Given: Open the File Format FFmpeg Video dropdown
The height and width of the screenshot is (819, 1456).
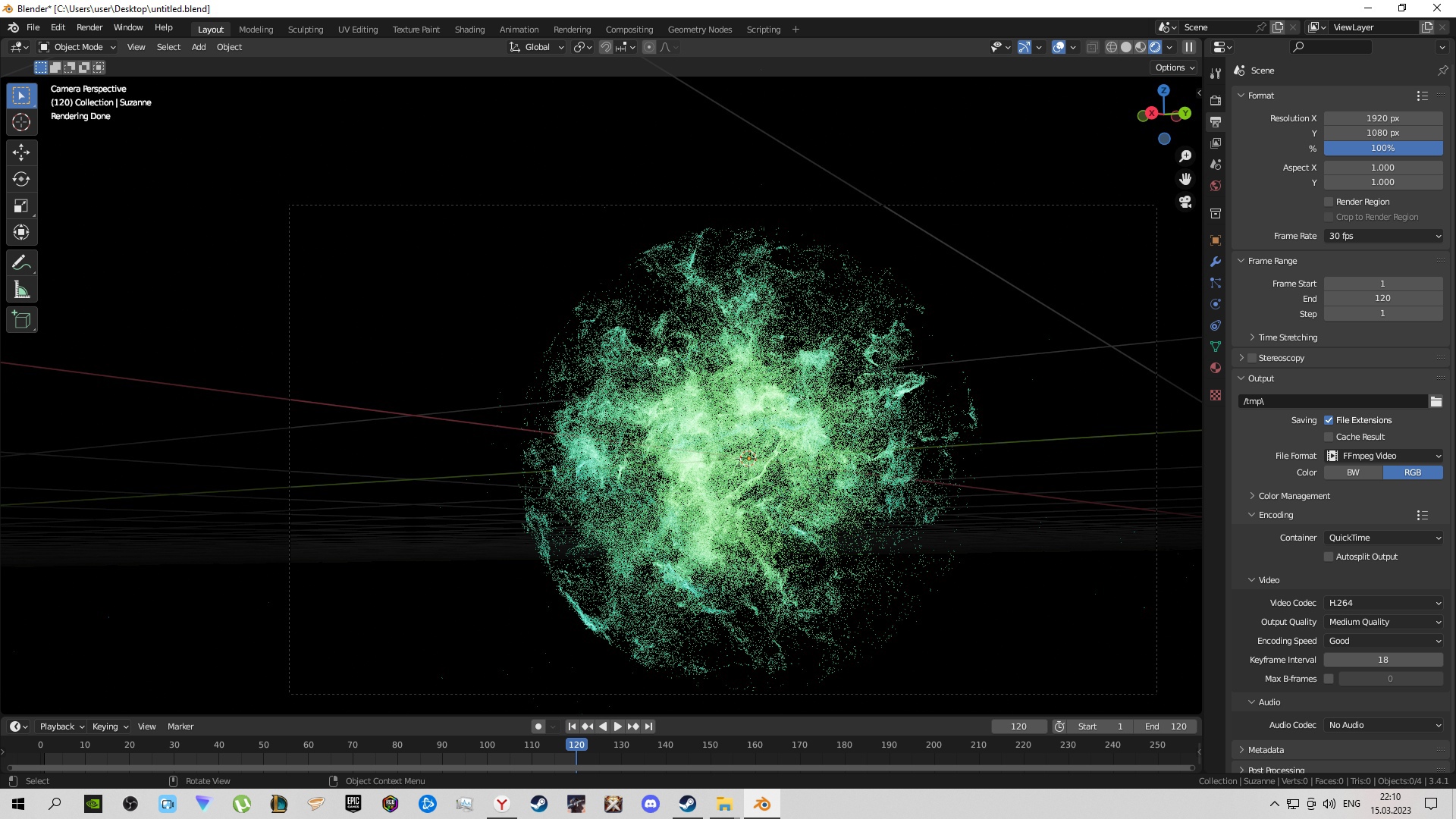Looking at the screenshot, I should [x=1383, y=456].
